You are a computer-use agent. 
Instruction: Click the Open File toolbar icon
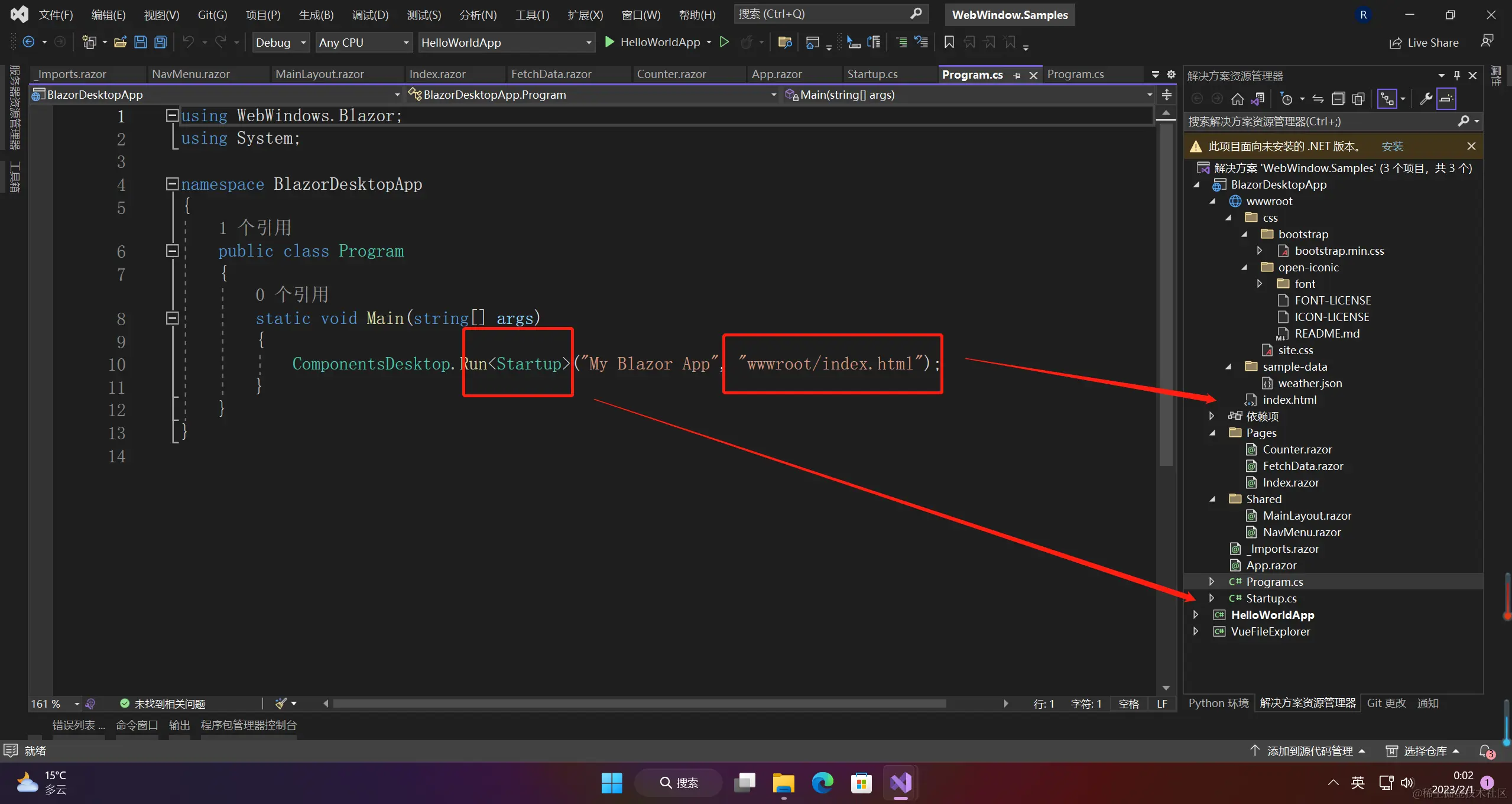(x=121, y=42)
